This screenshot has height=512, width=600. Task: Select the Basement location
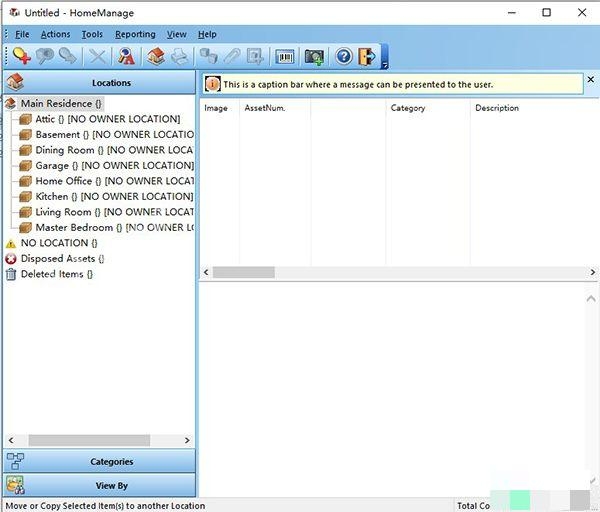tap(114, 135)
